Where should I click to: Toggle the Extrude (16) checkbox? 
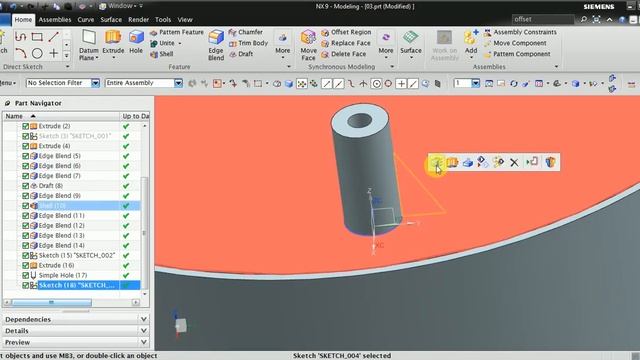pos(26,265)
